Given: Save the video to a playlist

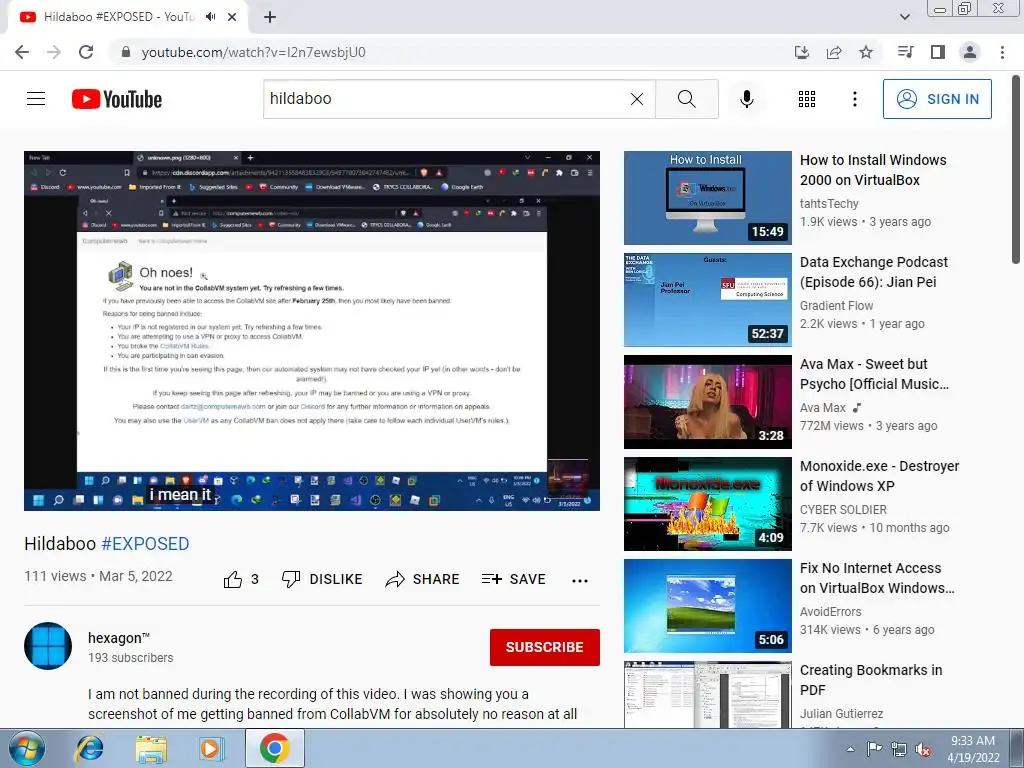Looking at the screenshot, I should (513, 579).
